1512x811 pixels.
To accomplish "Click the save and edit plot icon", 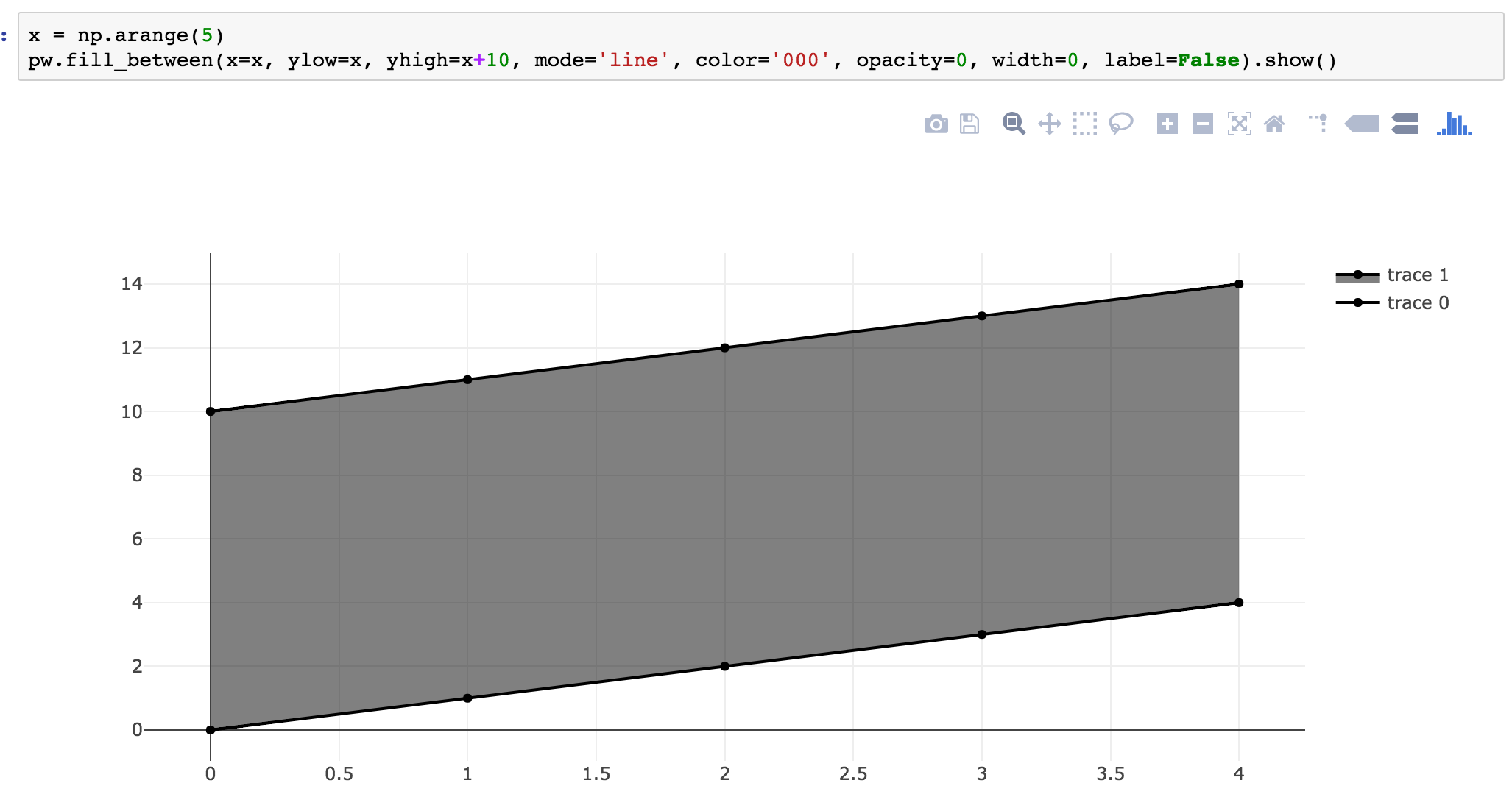I will pos(969,124).
